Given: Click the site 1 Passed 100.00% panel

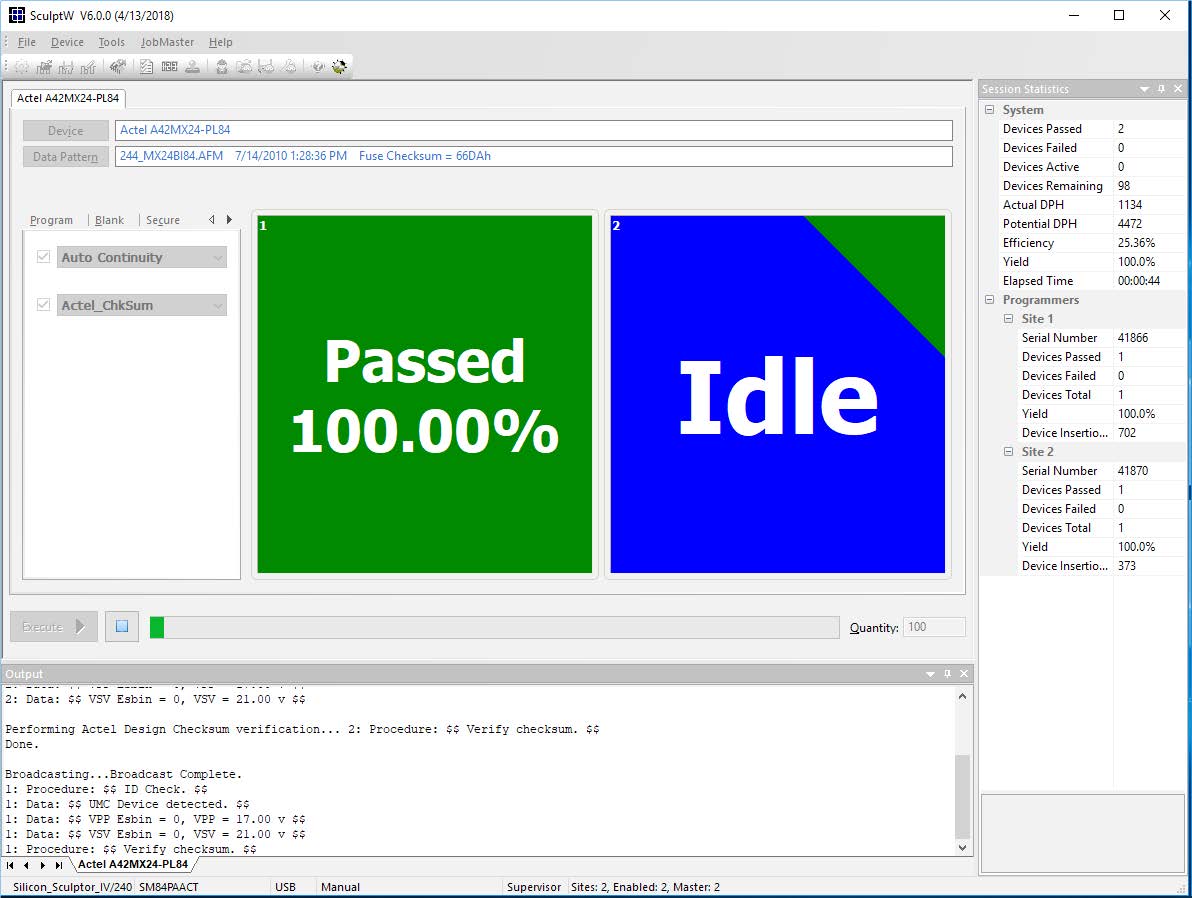Looking at the screenshot, I should 424,394.
